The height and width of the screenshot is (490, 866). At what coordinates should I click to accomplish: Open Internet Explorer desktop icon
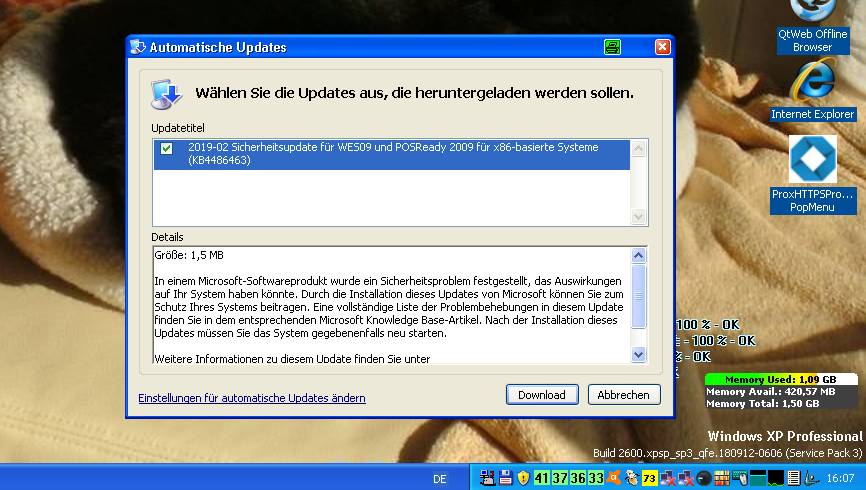coord(813,89)
